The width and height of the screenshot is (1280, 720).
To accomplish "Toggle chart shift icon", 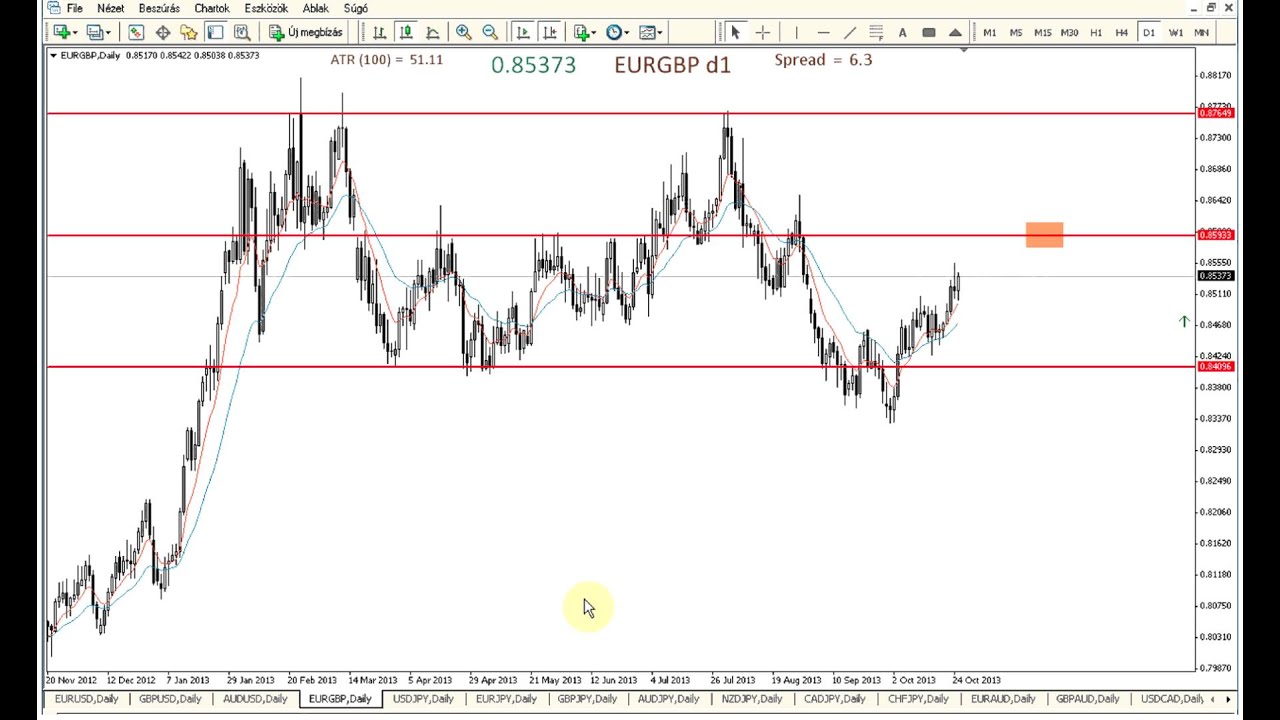I will tap(549, 33).
